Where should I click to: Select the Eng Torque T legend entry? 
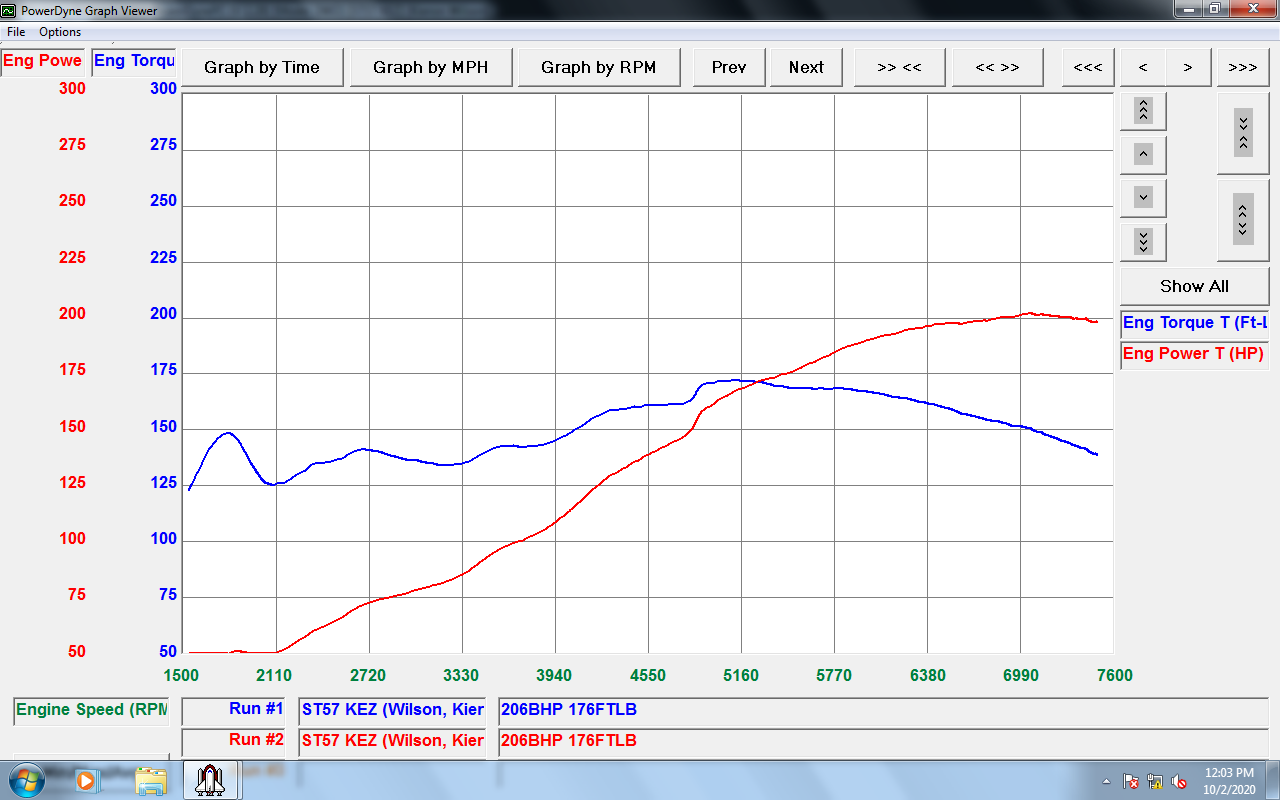[1194, 323]
